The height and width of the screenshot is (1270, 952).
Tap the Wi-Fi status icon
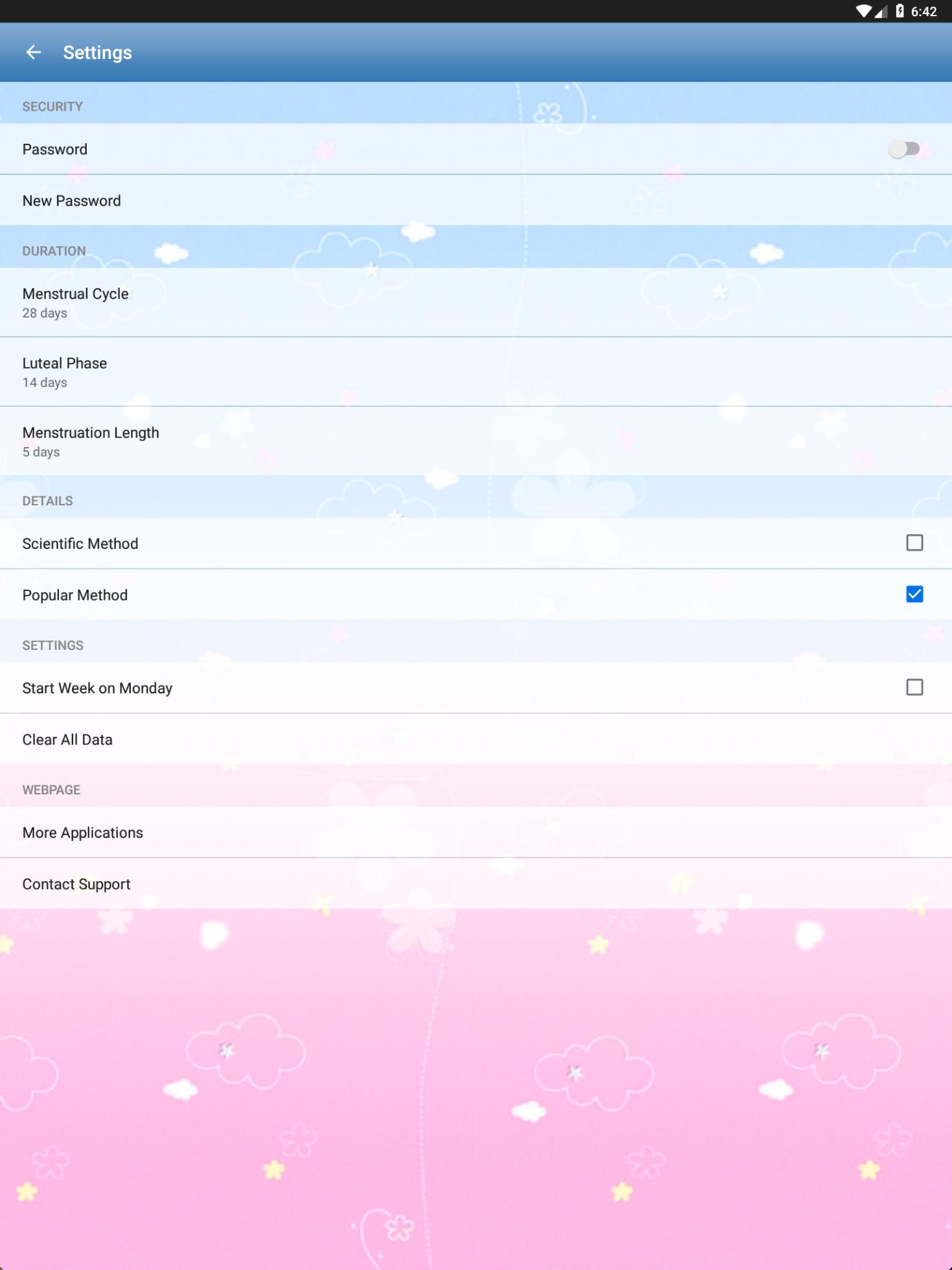[863, 11]
